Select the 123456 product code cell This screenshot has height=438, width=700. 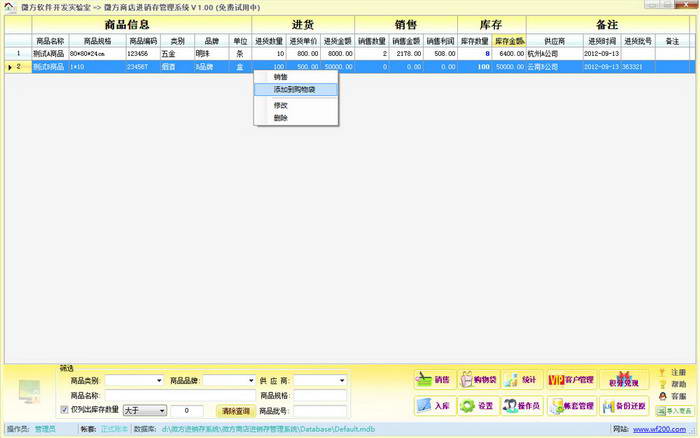tap(143, 54)
